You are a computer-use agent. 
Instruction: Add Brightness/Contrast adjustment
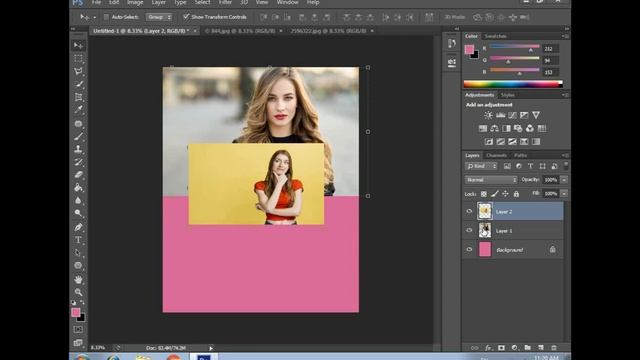[x=488, y=116]
